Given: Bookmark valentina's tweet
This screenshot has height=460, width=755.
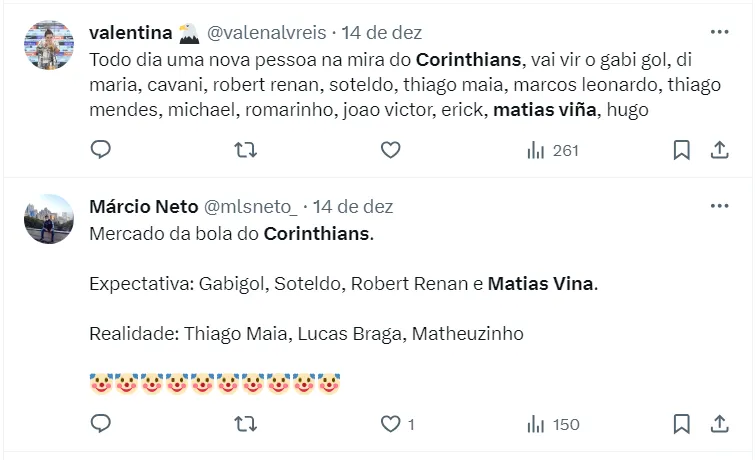Looking at the screenshot, I should pyautogui.click(x=681, y=150).
